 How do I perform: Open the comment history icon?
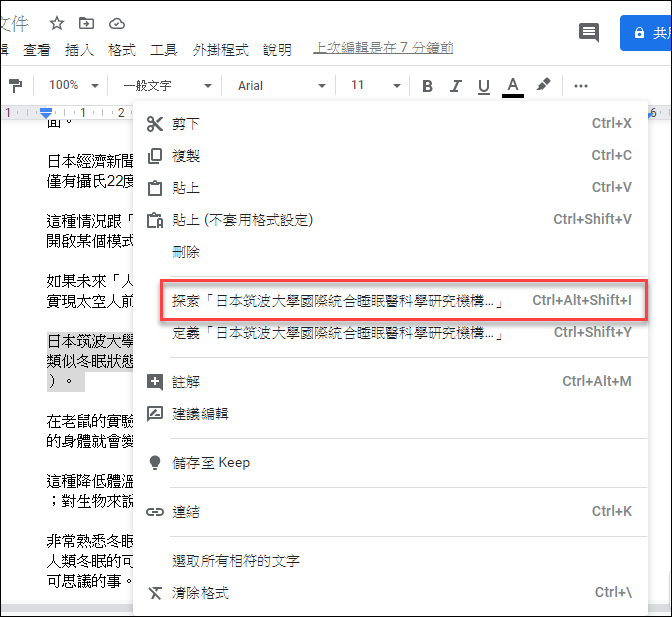click(x=589, y=33)
